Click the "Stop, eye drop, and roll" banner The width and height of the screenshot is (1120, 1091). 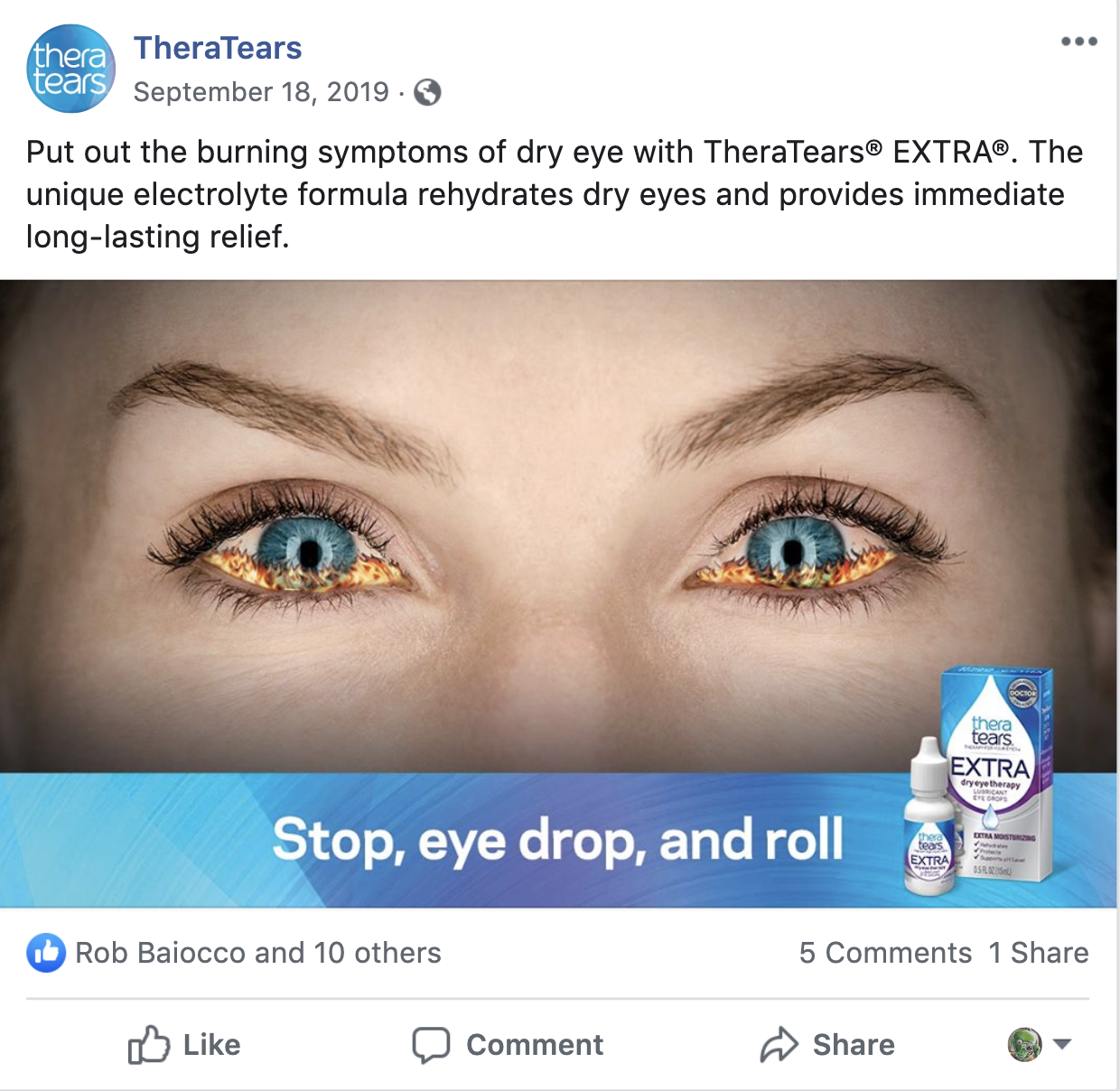(558, 840)
